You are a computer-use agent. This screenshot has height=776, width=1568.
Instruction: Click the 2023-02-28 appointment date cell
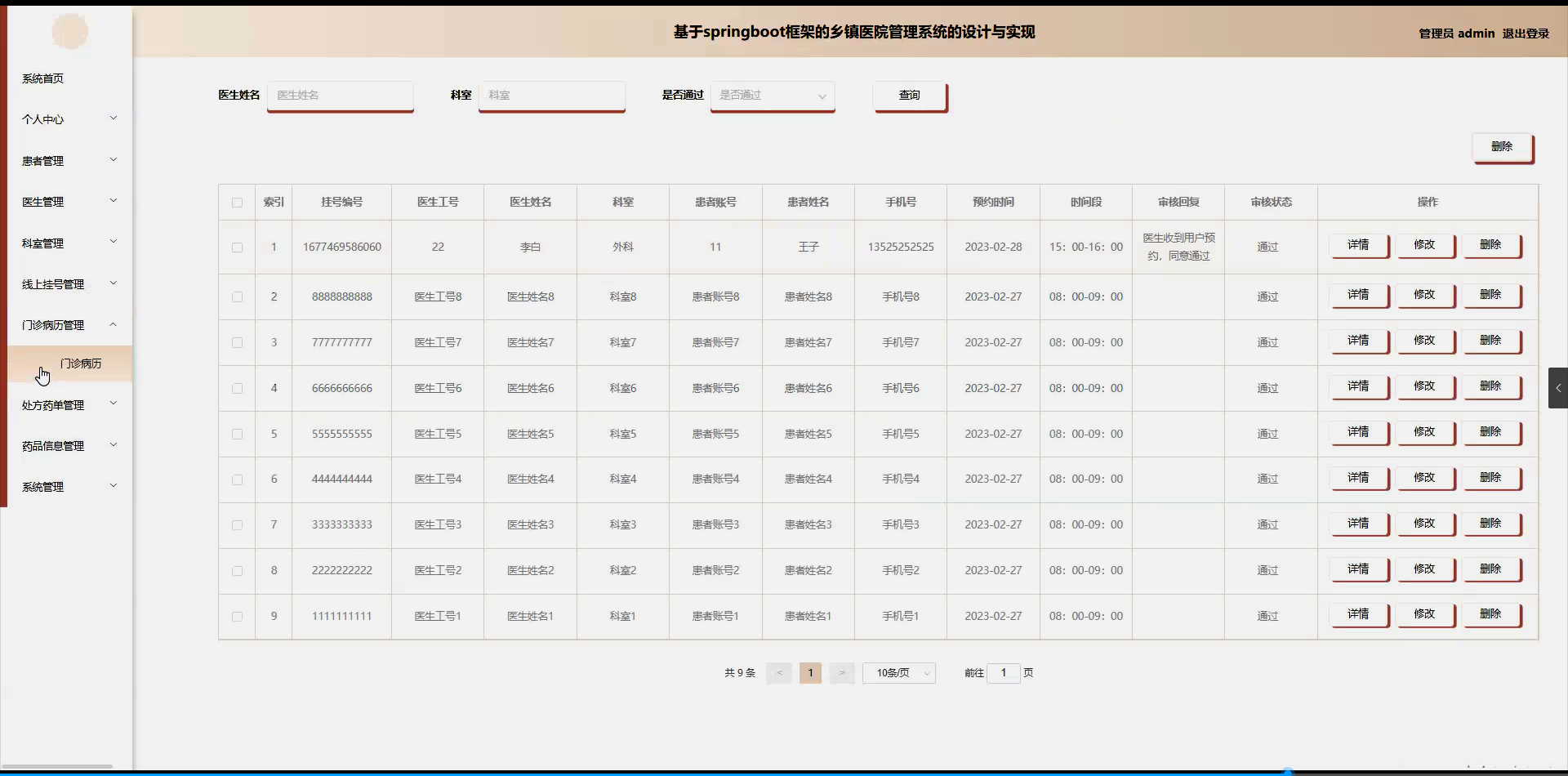click(x=993, y=248)
